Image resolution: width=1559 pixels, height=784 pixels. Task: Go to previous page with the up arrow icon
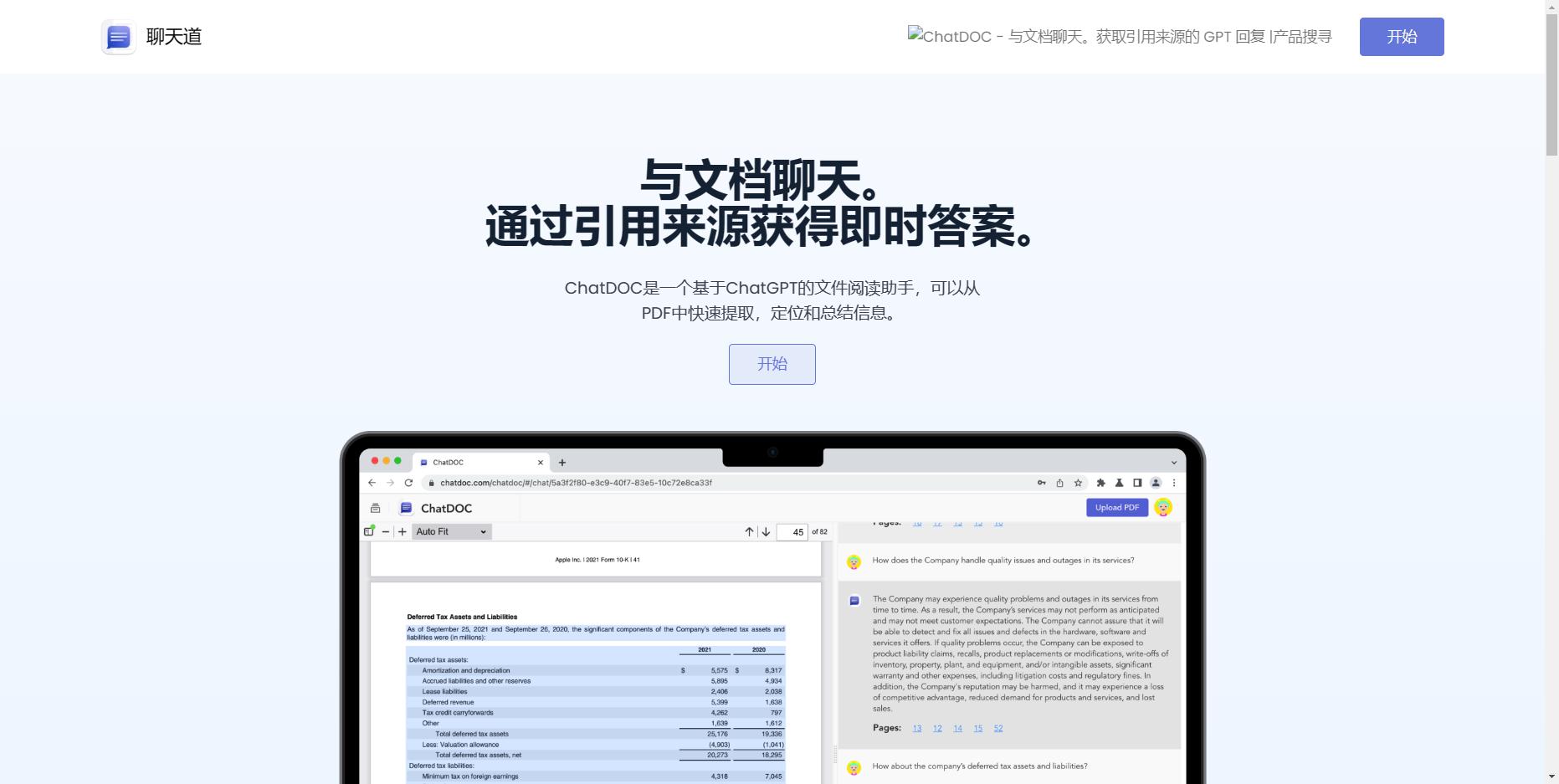pyautogui.click(x=750, y=531)
